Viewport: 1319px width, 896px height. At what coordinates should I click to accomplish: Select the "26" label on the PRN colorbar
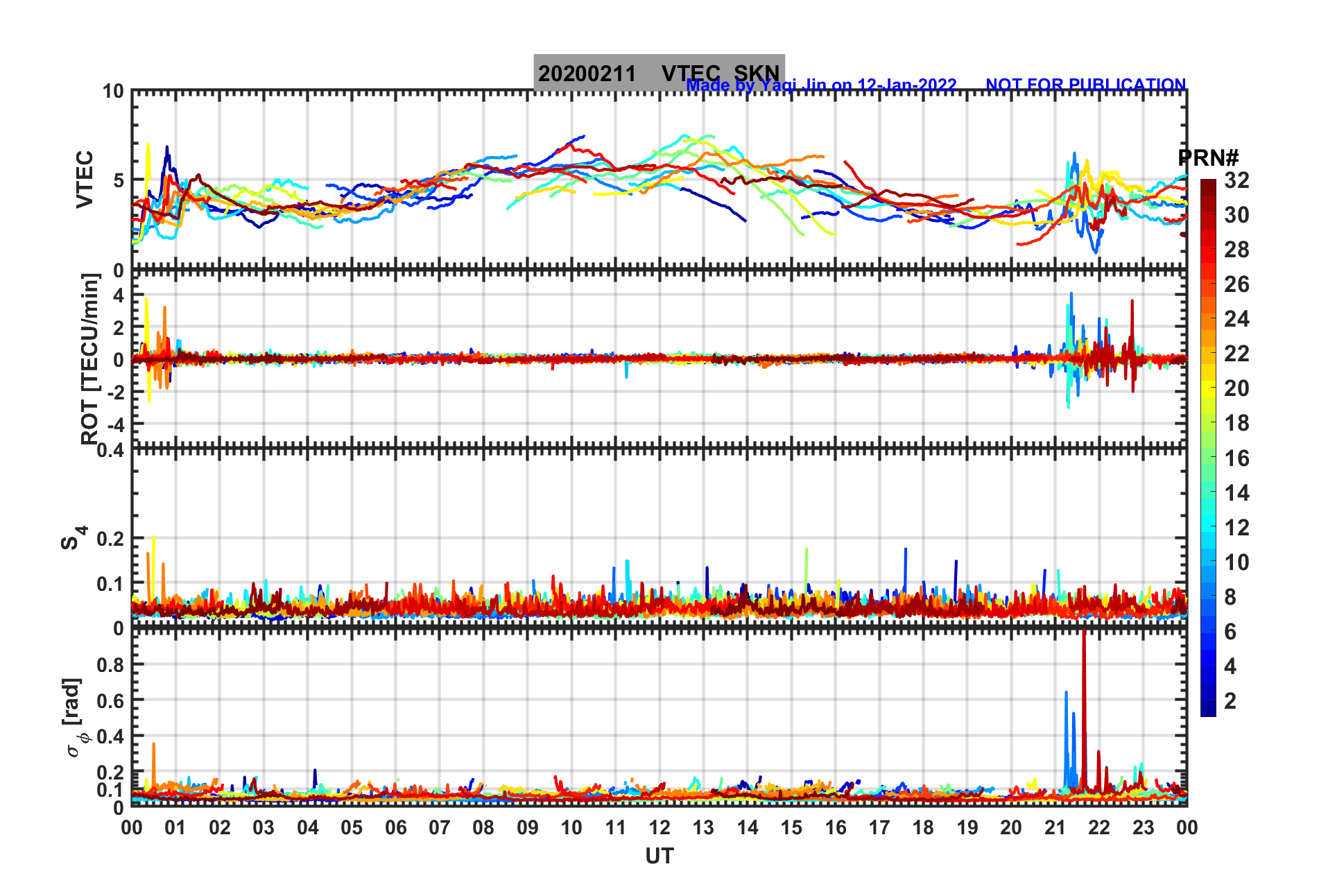point(1236,284)
